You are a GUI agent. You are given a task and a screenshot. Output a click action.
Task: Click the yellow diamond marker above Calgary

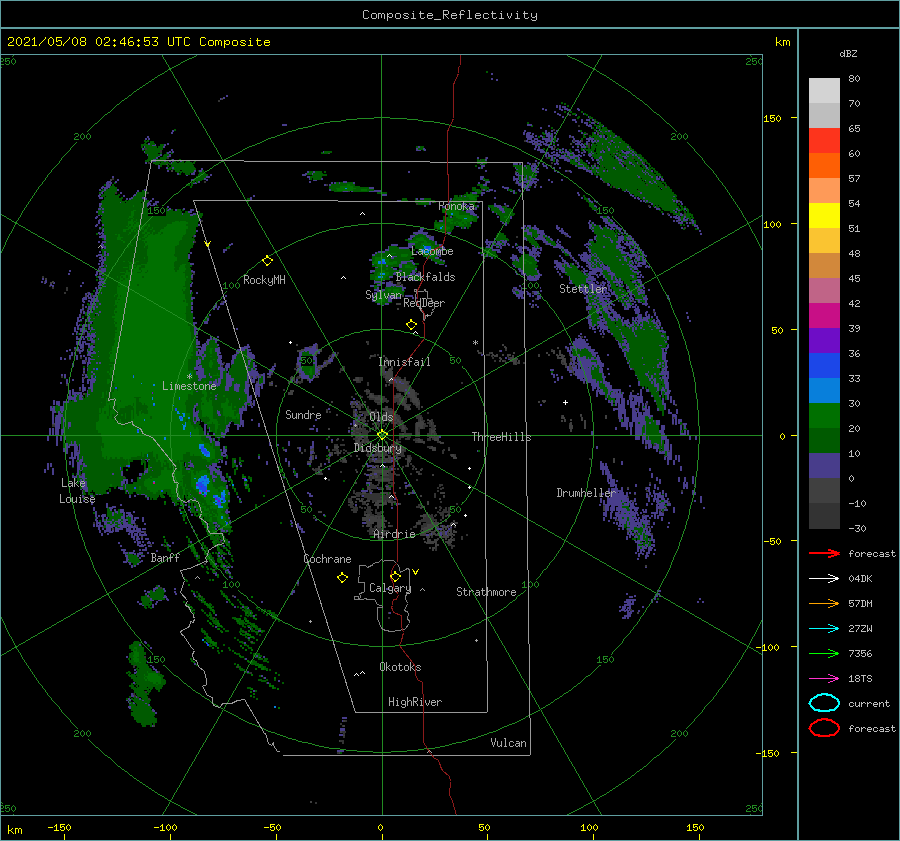pos(395,576)
